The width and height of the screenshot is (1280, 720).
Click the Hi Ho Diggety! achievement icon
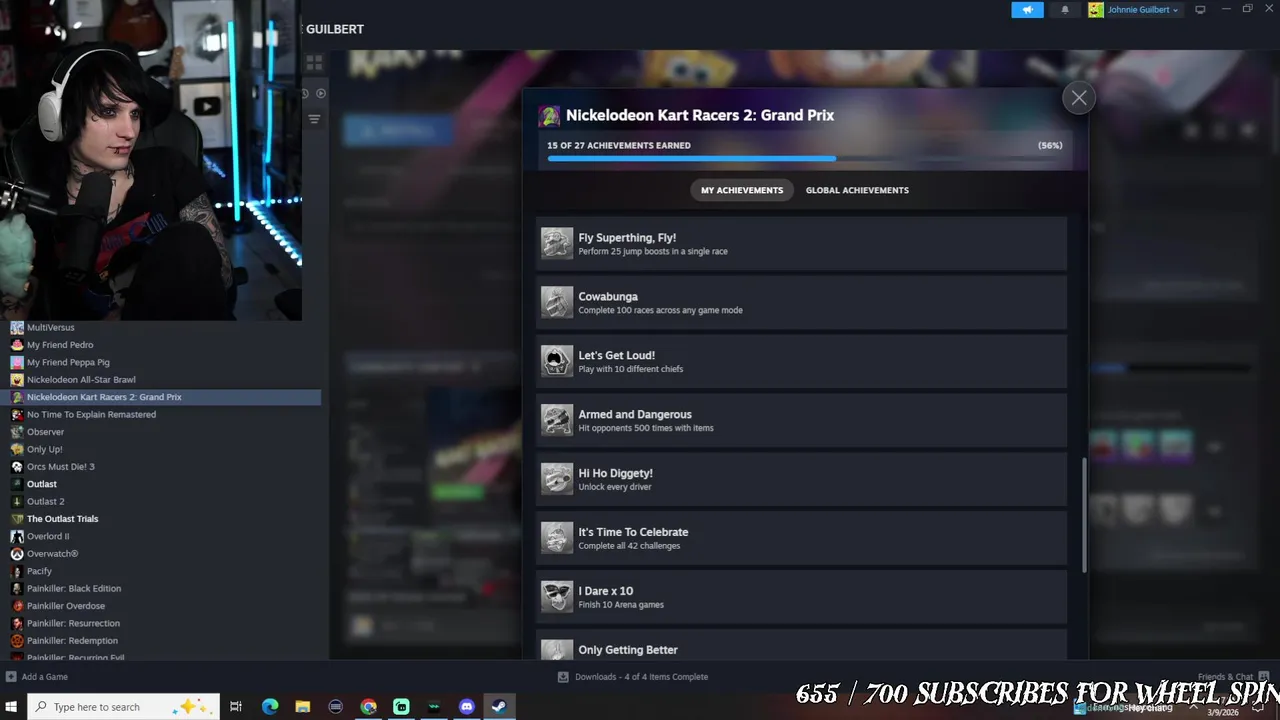point(557,479)
